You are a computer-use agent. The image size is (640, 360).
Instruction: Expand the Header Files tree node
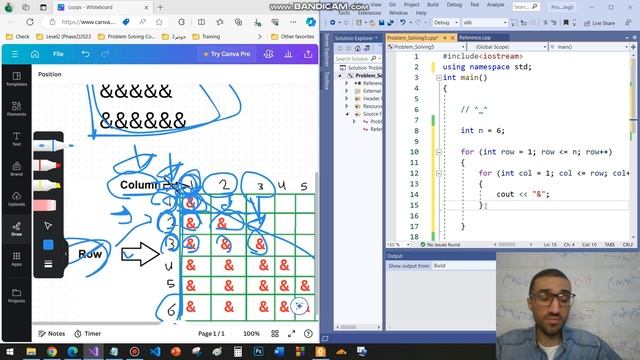[347, 98]
